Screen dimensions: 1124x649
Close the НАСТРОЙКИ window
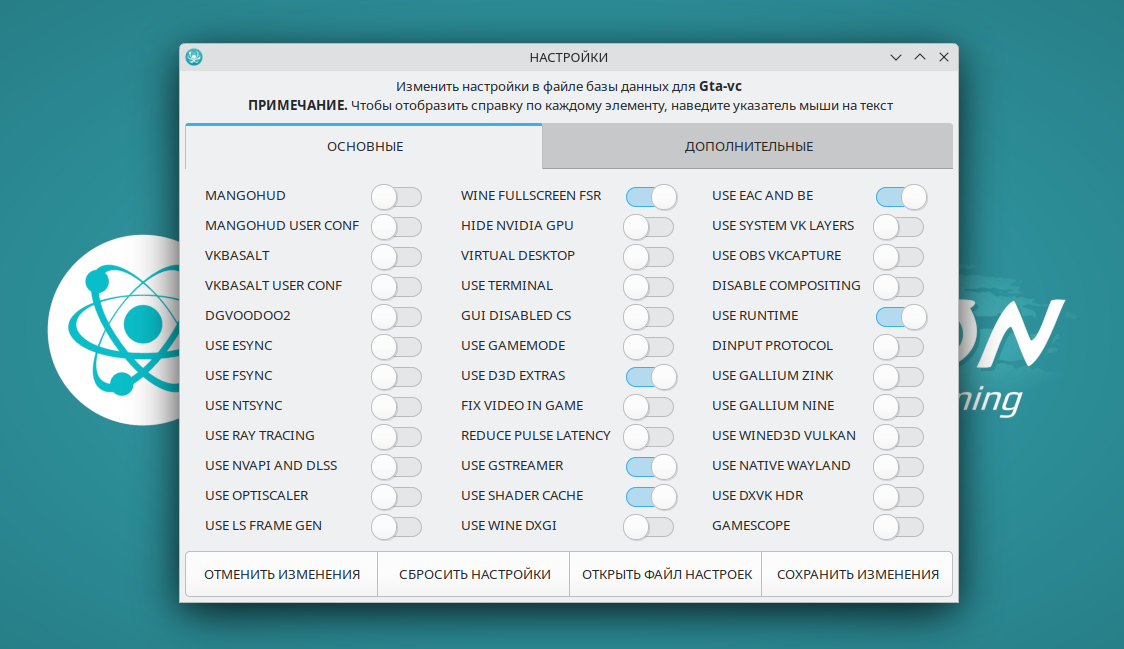pos(943,58)
